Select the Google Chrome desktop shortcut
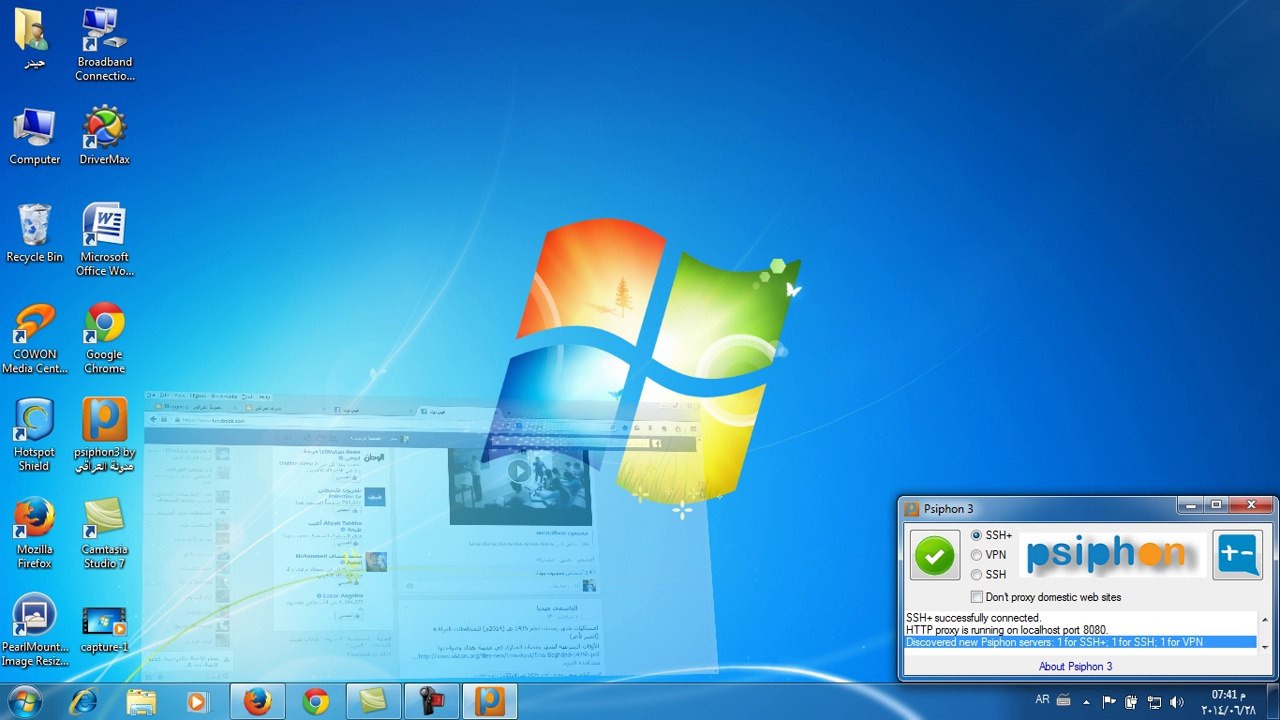The image size is (1280, 720). 104,338
